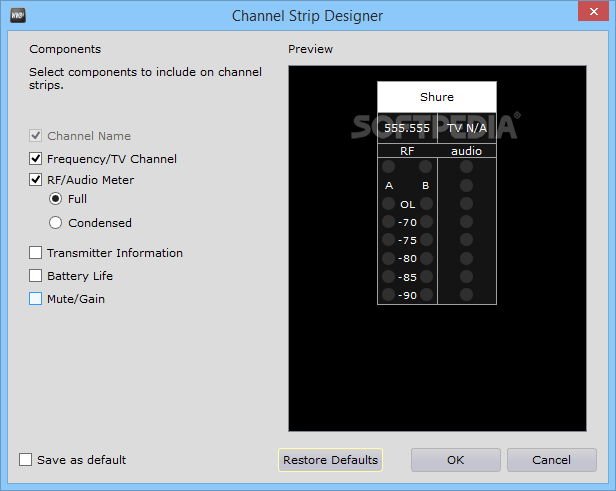Click the Restore Defaults button

[330, 460]
